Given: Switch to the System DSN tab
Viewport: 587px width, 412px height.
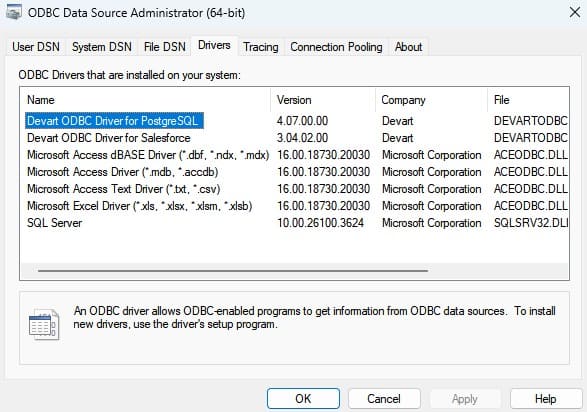Looking at the screenshot, I should pos(101,47).
